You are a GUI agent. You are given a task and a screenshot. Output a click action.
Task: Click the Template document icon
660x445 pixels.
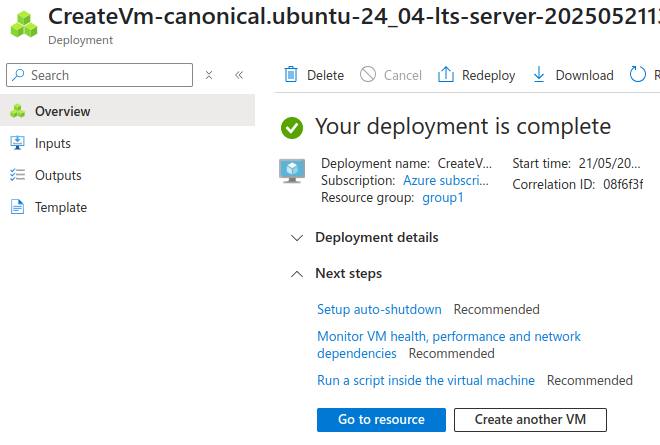pos(17,207)
